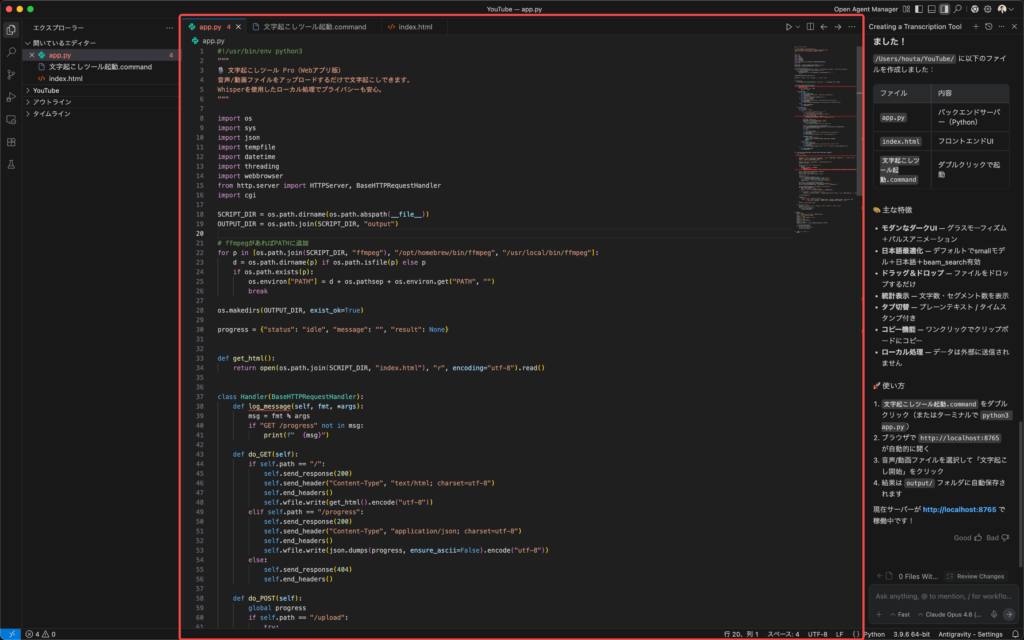
Task: Switch to the 文字起こしツール起動.command tab
Action: 308,27
